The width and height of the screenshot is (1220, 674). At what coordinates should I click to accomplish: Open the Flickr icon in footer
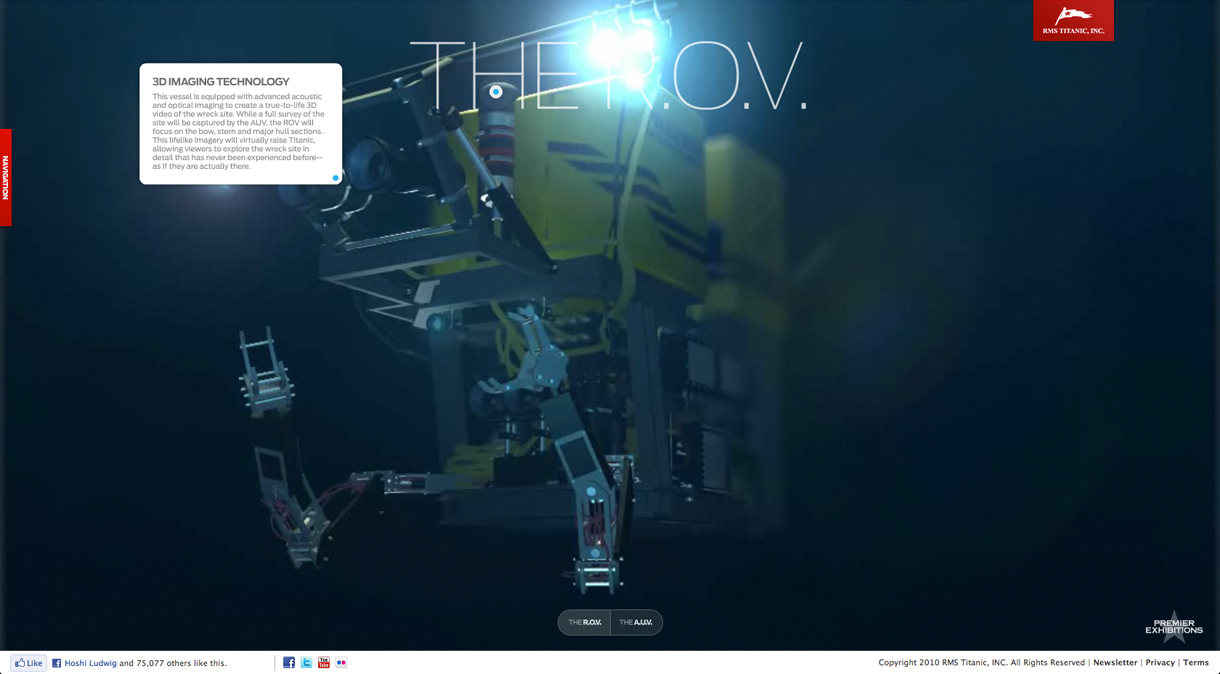[x=341, y=662]
